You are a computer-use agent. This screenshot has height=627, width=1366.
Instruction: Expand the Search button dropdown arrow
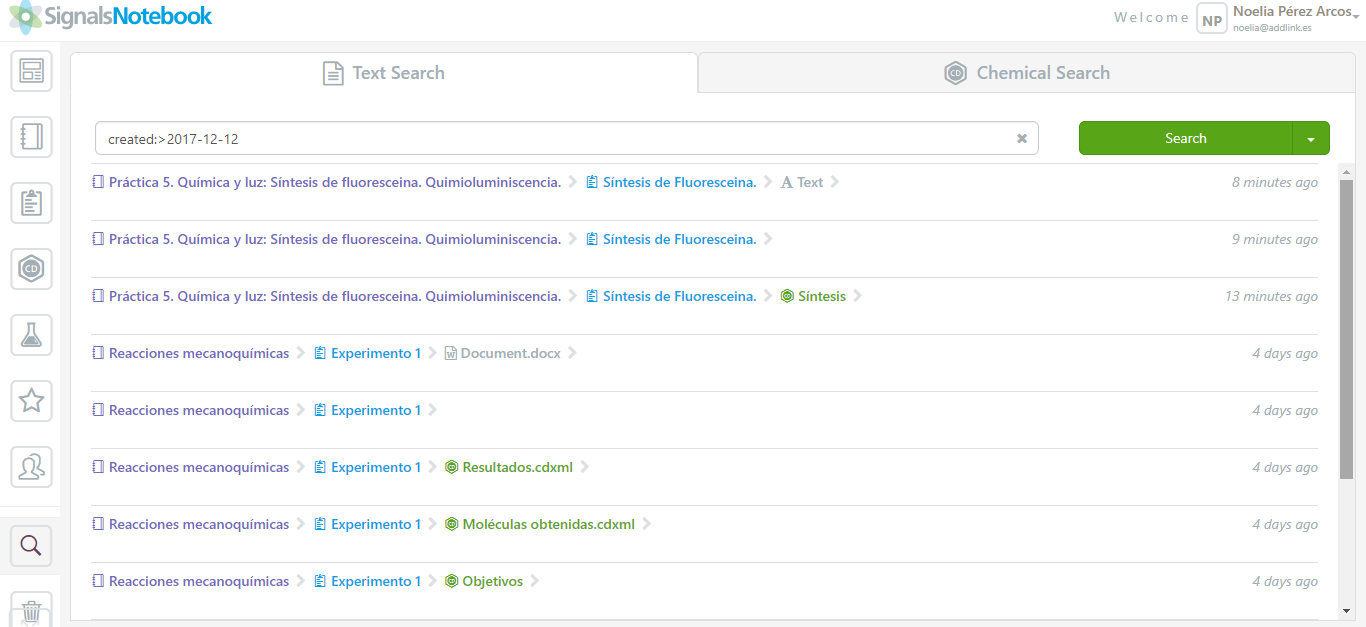point(1311,139)
